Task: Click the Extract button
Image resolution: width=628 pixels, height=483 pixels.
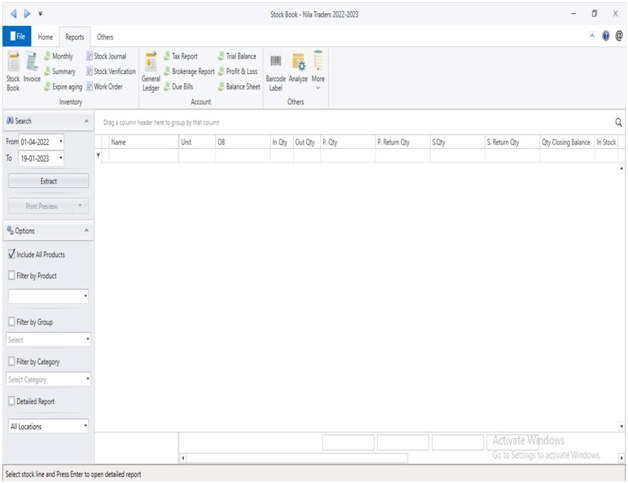Action: tap(48, 181)
